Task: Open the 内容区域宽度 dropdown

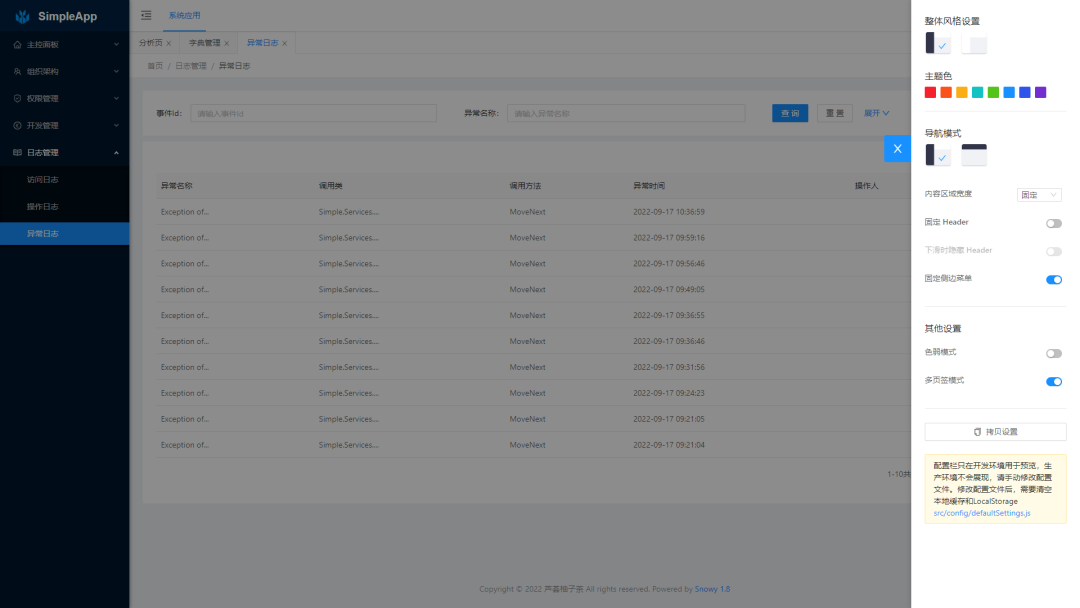Action: tap(1039, 195)
